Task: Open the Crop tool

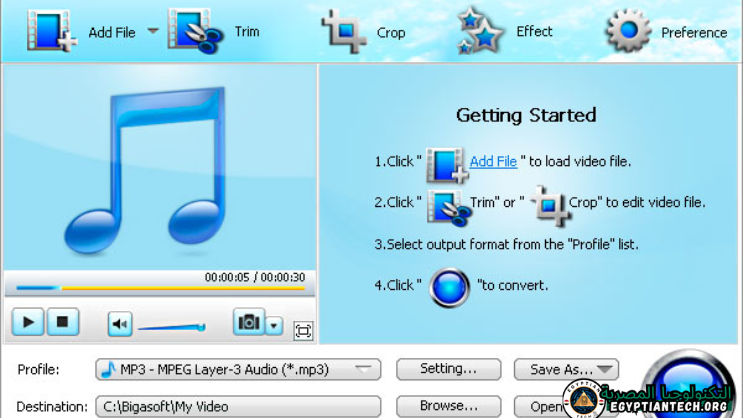Action: pyautogui.click(x=344, y=31)
